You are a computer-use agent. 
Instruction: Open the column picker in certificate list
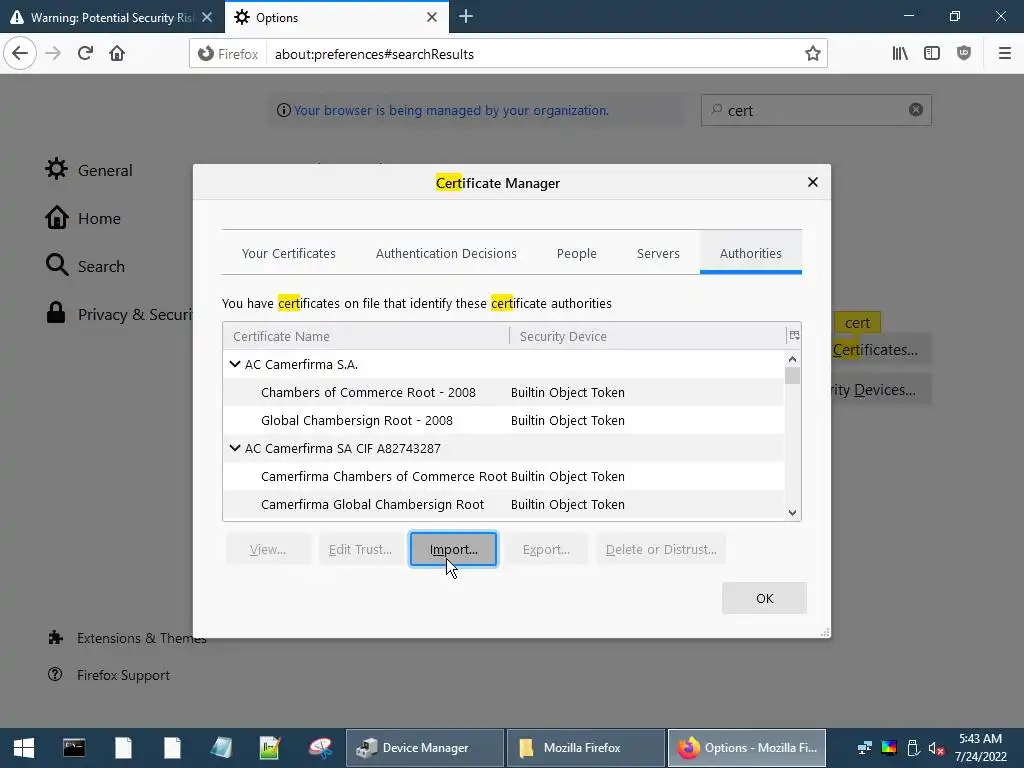794,336
